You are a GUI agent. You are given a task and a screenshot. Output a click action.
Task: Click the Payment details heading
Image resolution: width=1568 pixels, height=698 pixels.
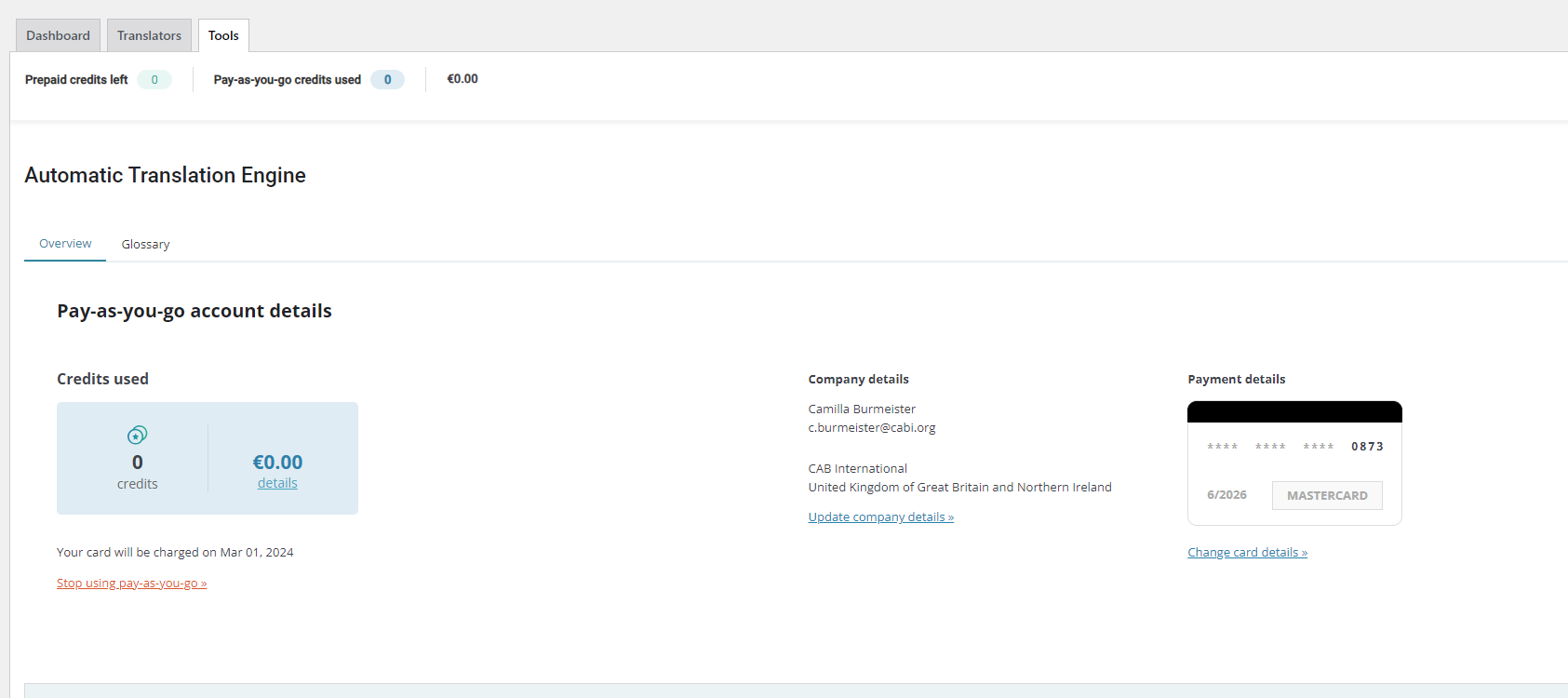point(1237,380)
